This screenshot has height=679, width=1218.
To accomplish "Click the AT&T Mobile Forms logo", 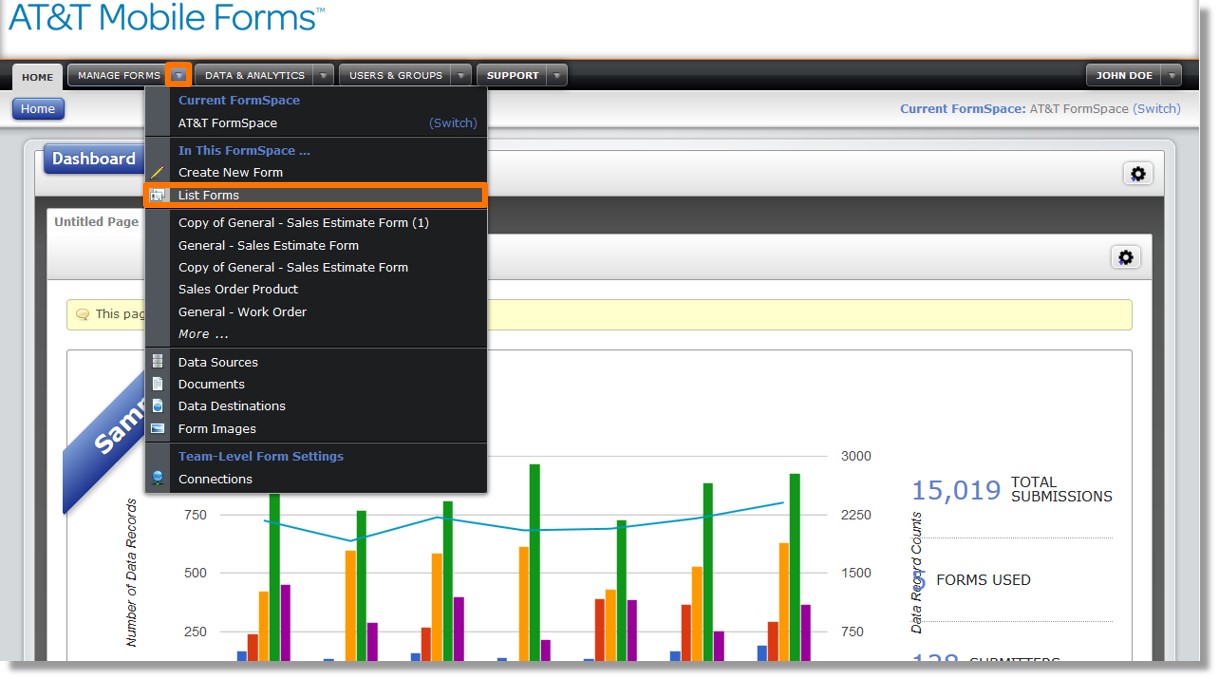I will pyautogui.click(x=166, y=16).
